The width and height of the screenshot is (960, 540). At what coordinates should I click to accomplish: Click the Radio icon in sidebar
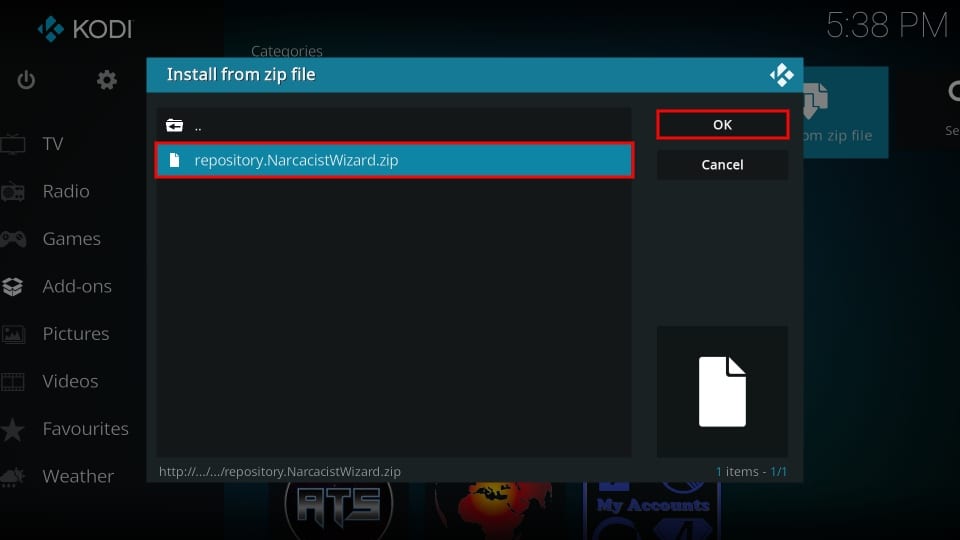point(12,192)
